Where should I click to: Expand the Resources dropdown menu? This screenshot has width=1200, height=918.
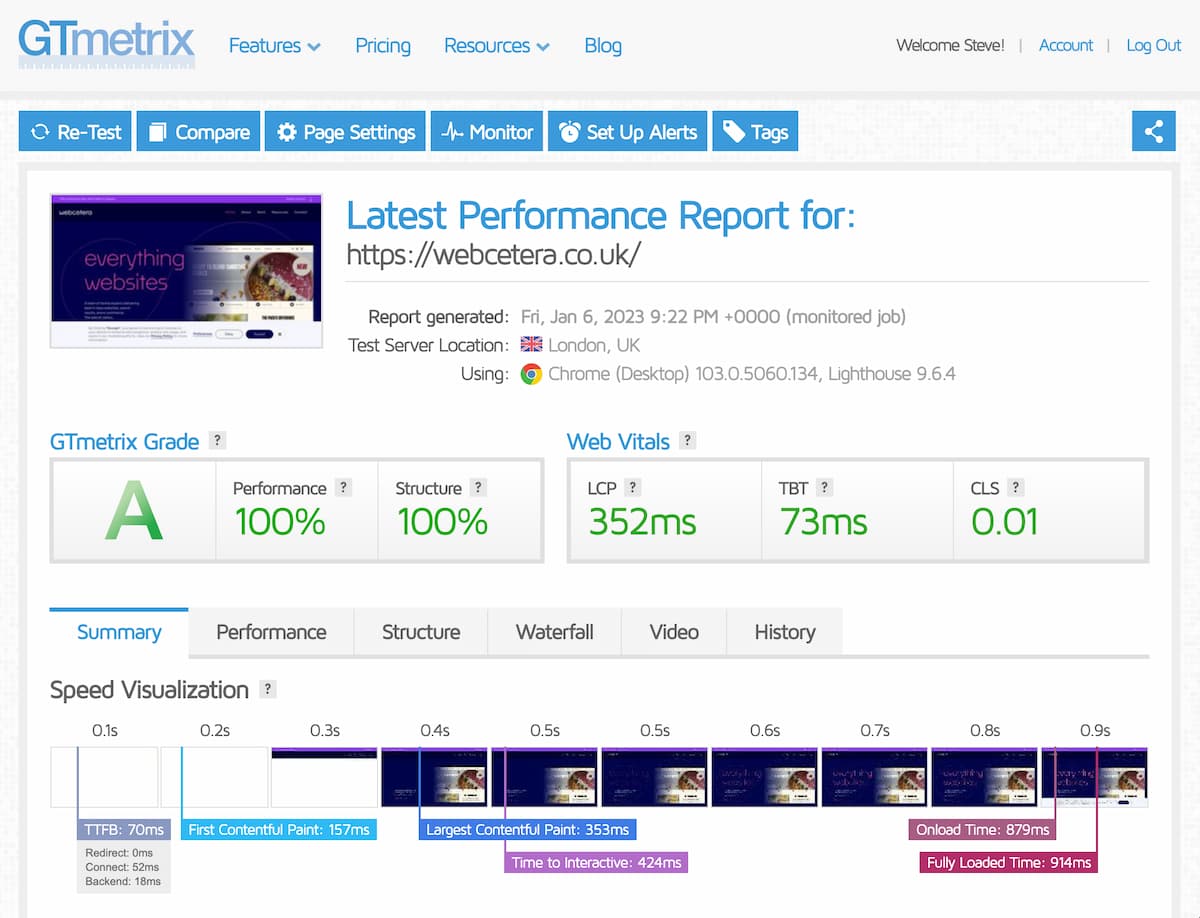[x=496, y=45]
